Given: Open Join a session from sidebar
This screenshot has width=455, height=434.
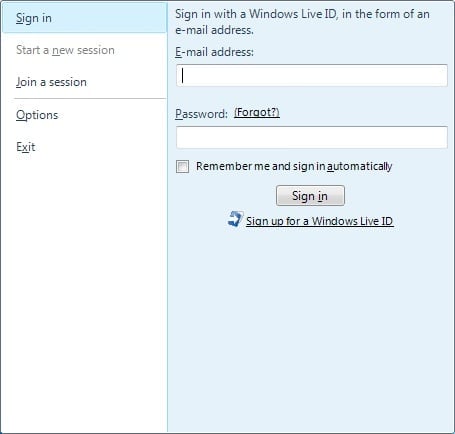Looking at the screenshot, I should pyautogui.click(x=51, y=82).
